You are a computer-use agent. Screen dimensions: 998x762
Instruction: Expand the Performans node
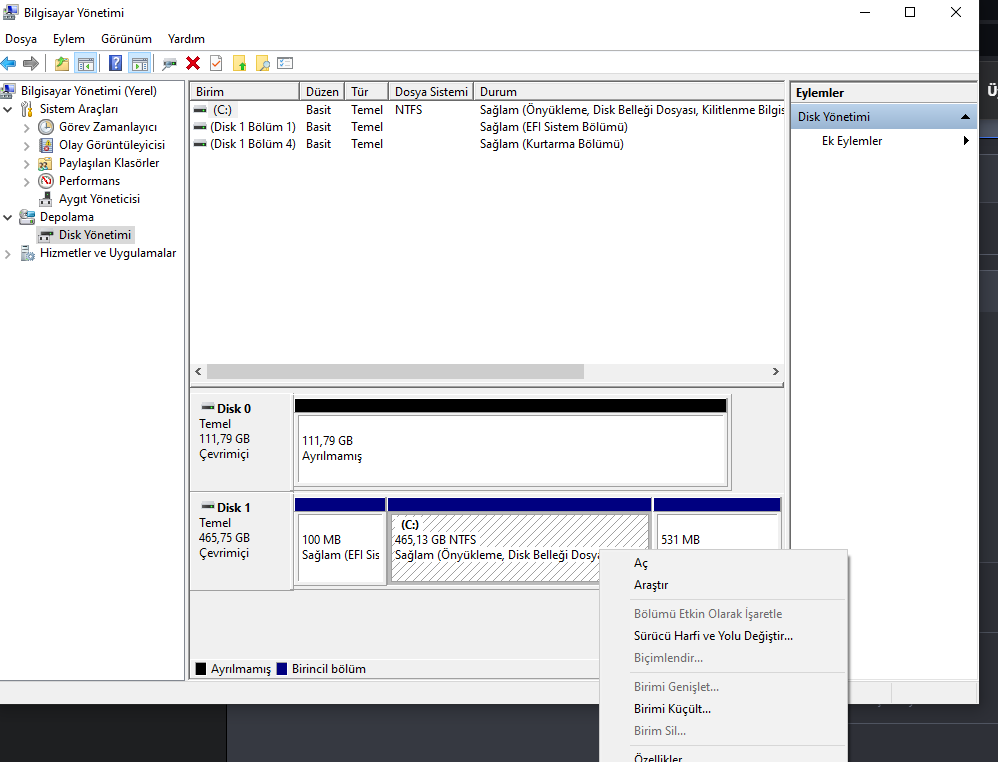(27, 181)
